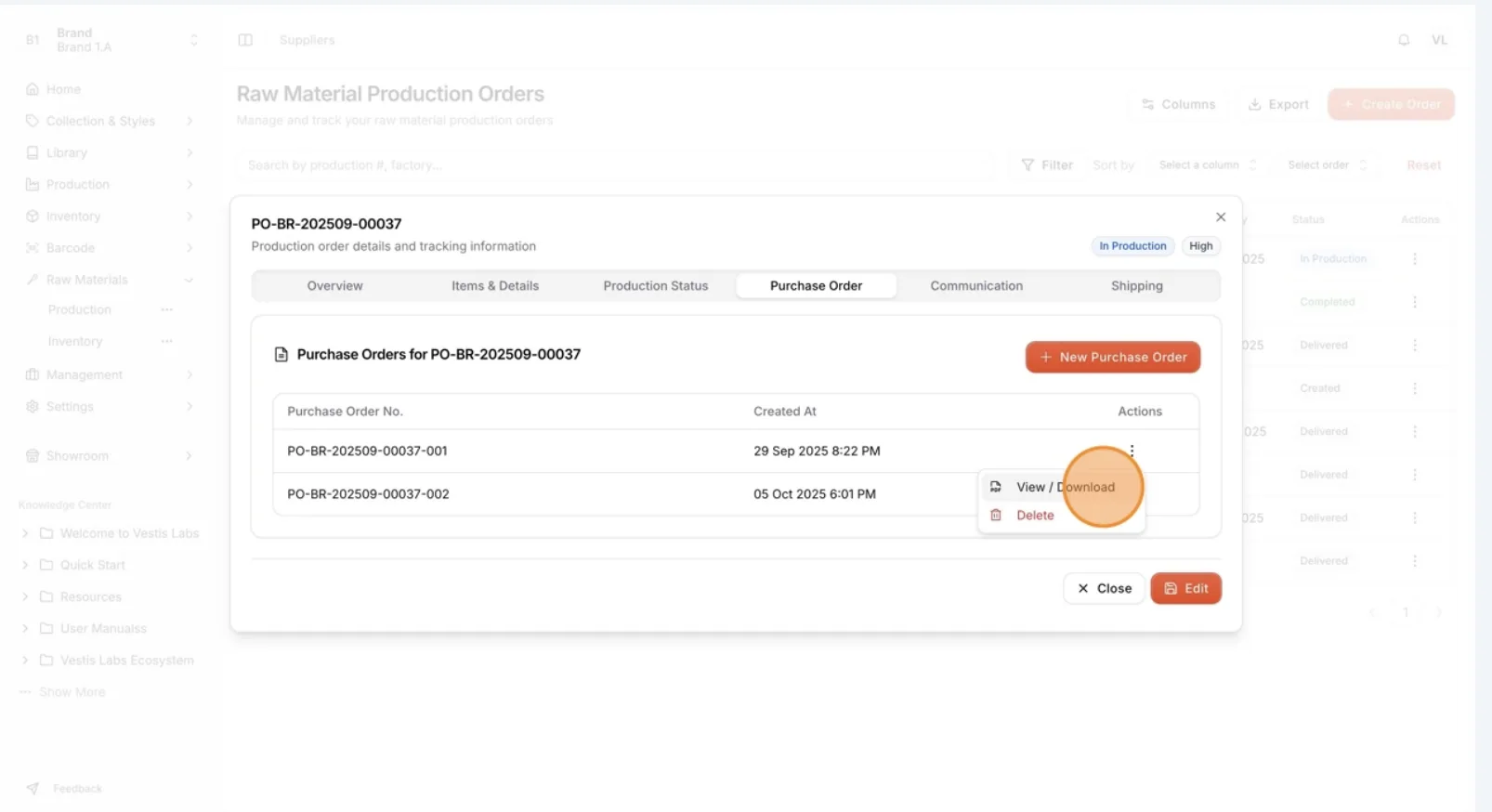Click the Settings gear icon in sidebar

[x=33, y=406]
